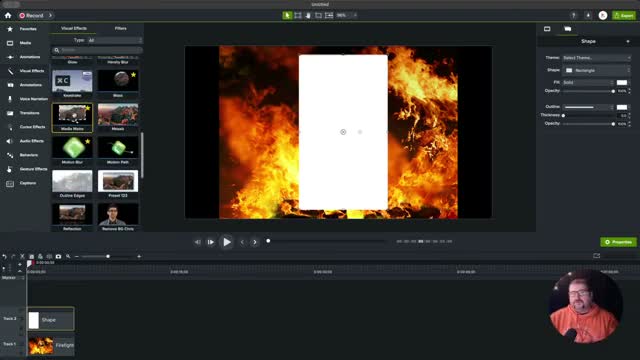Jump to previous clip marker arrow
The image size is (640, 360).
[242, 242]
